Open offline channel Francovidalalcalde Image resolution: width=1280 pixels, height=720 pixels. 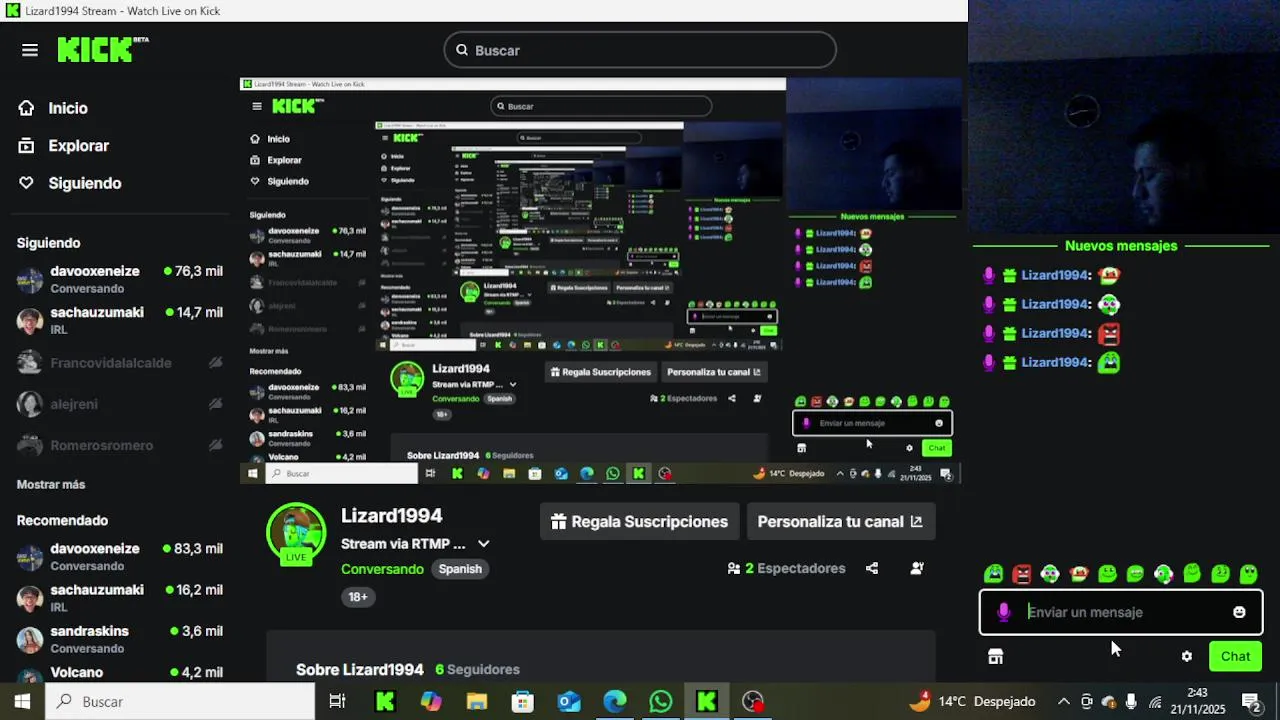pos(120,363)
